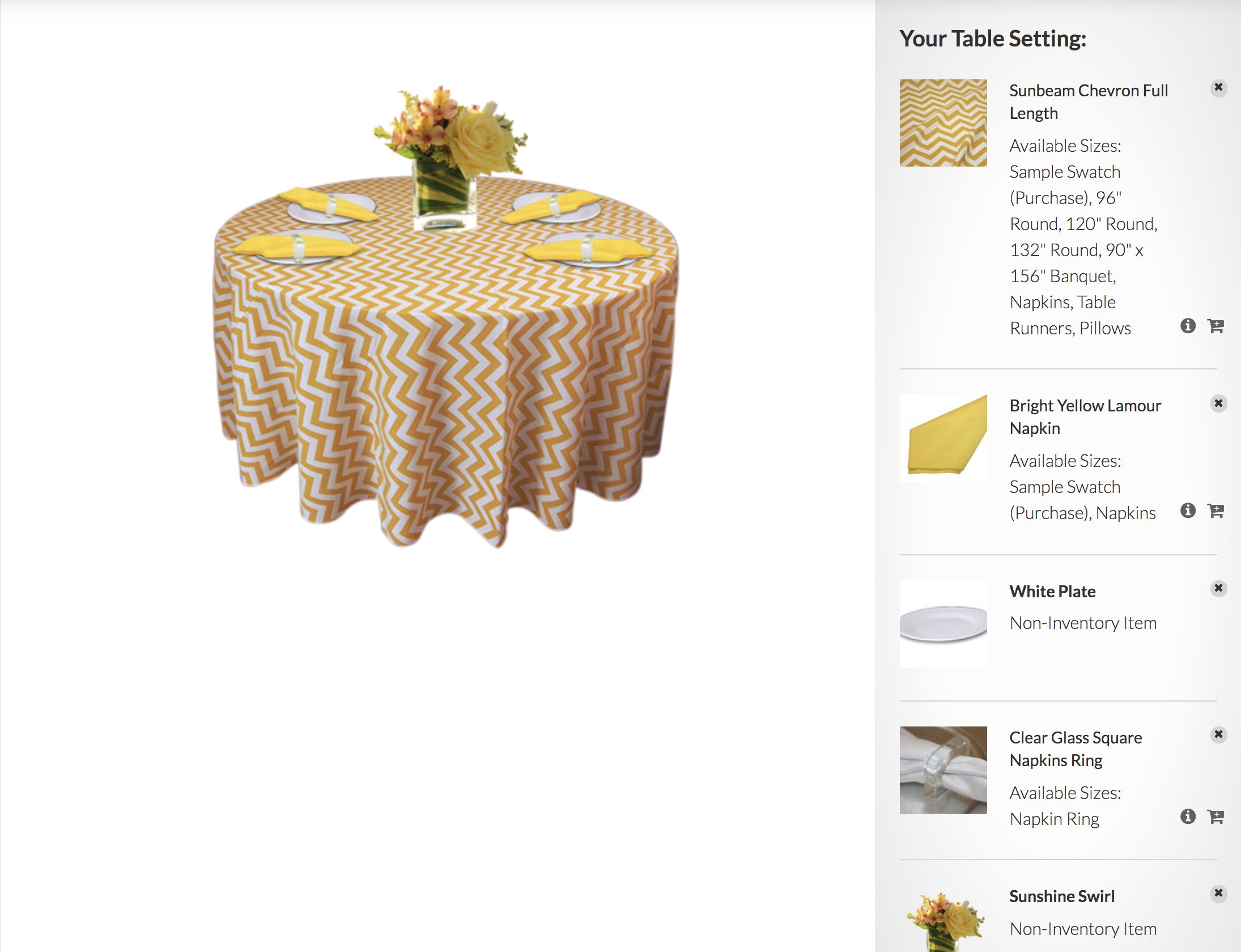Select the yellow napkin thumbnail
Viewport: 1241px width, 952px height.
click(943, 438)
